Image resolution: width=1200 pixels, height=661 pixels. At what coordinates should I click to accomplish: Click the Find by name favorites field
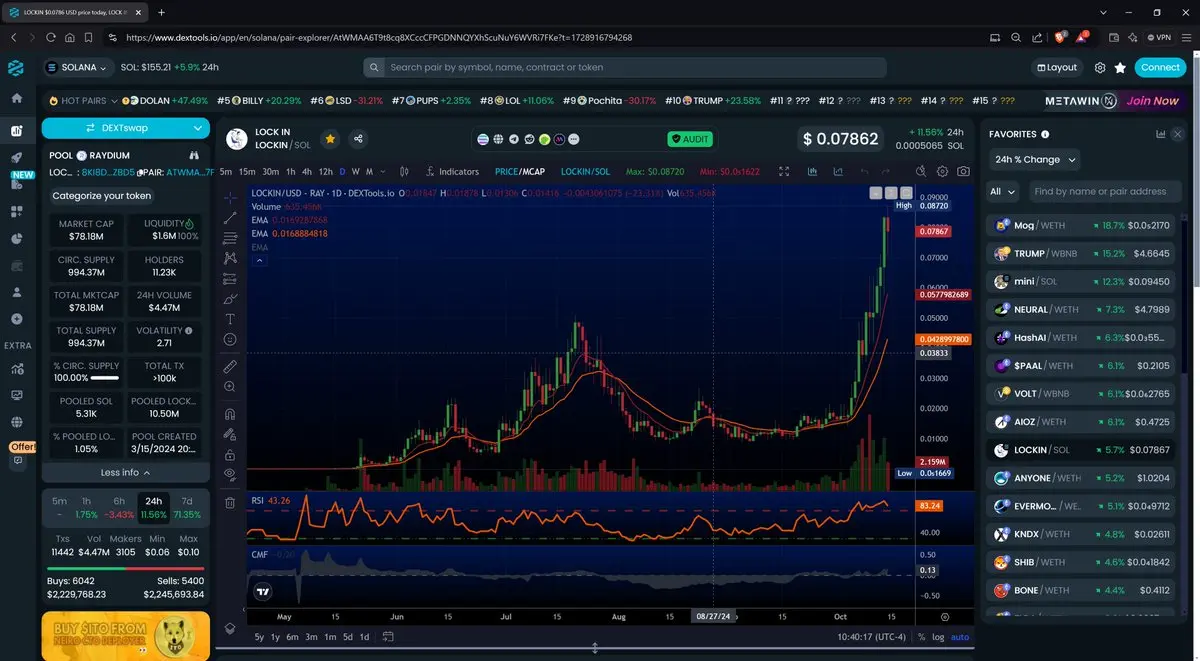coord(1103,191)
